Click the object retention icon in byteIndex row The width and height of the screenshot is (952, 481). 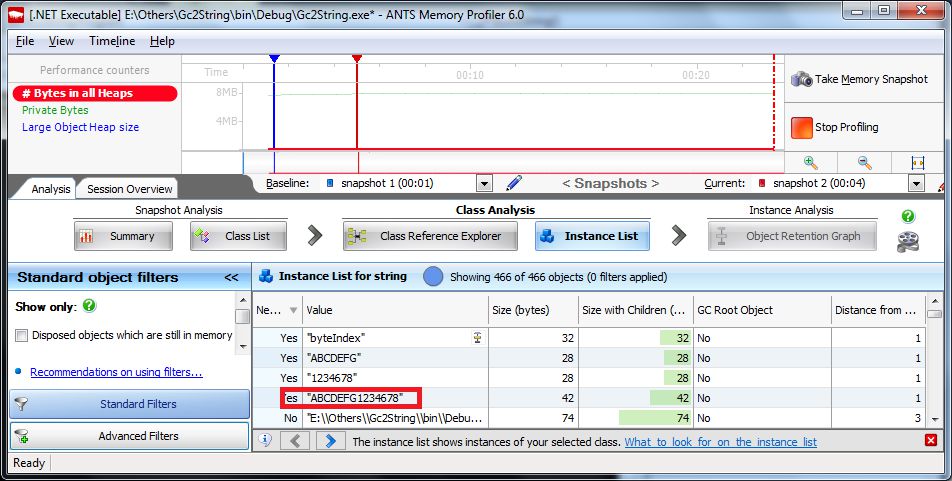point(478,338)
